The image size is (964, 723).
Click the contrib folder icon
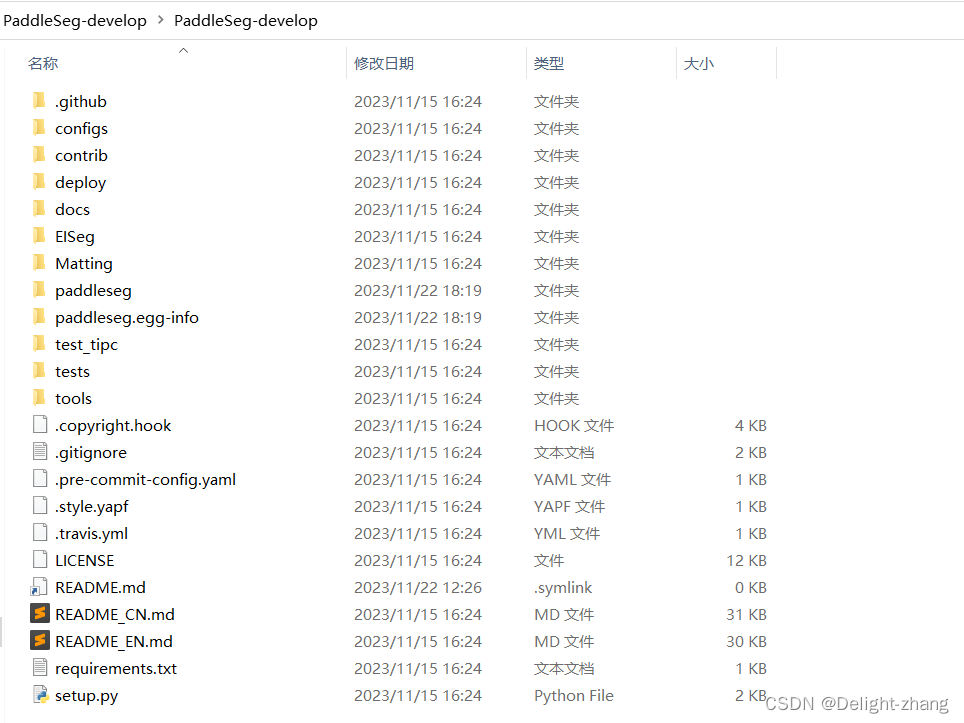click(x=39, y=154)
